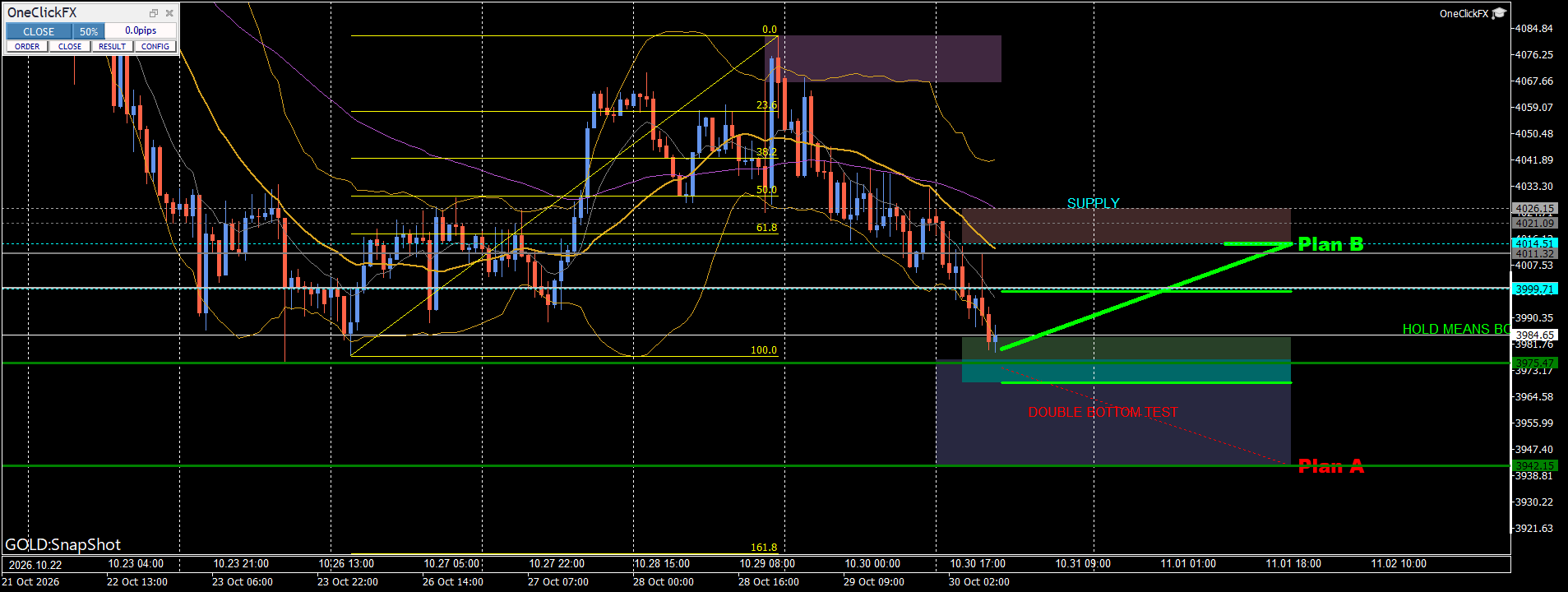Viewport: 1568px width, 592px height.
Task: Click the 11.02 10:00 time axis label
Action: [x=1399, y=563]
